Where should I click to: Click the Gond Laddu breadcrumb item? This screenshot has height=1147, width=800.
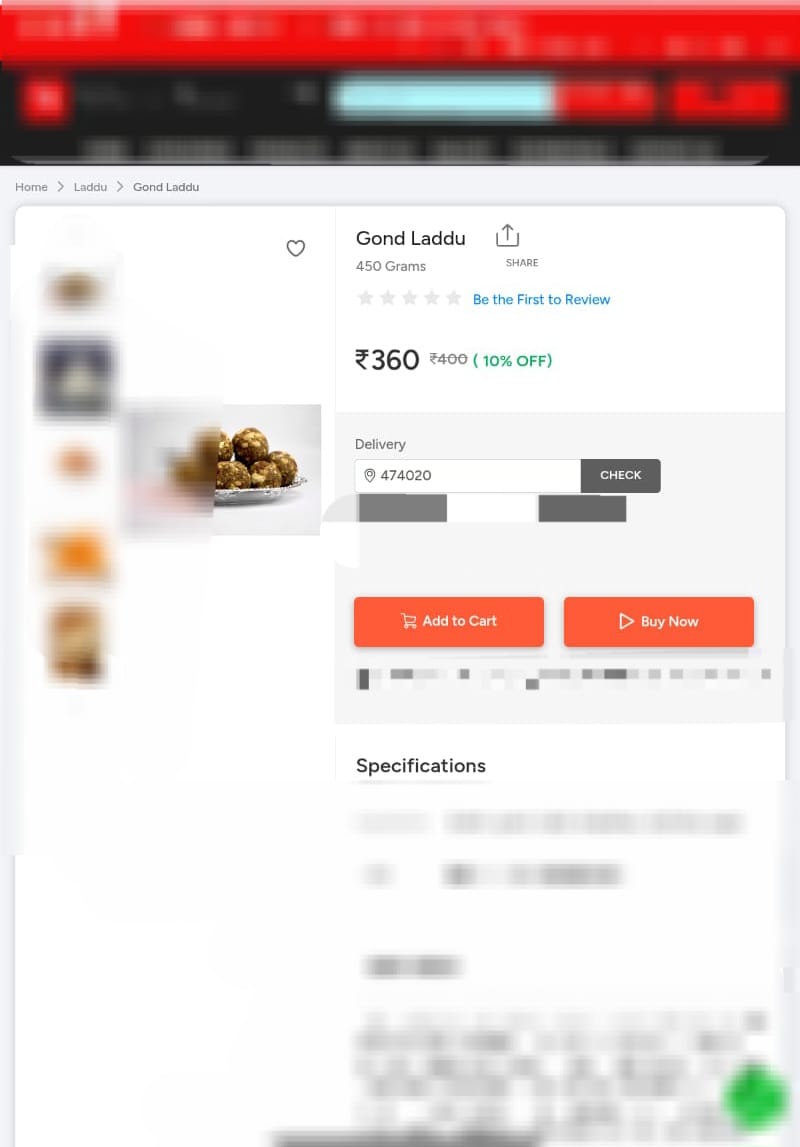coord(166,187)
